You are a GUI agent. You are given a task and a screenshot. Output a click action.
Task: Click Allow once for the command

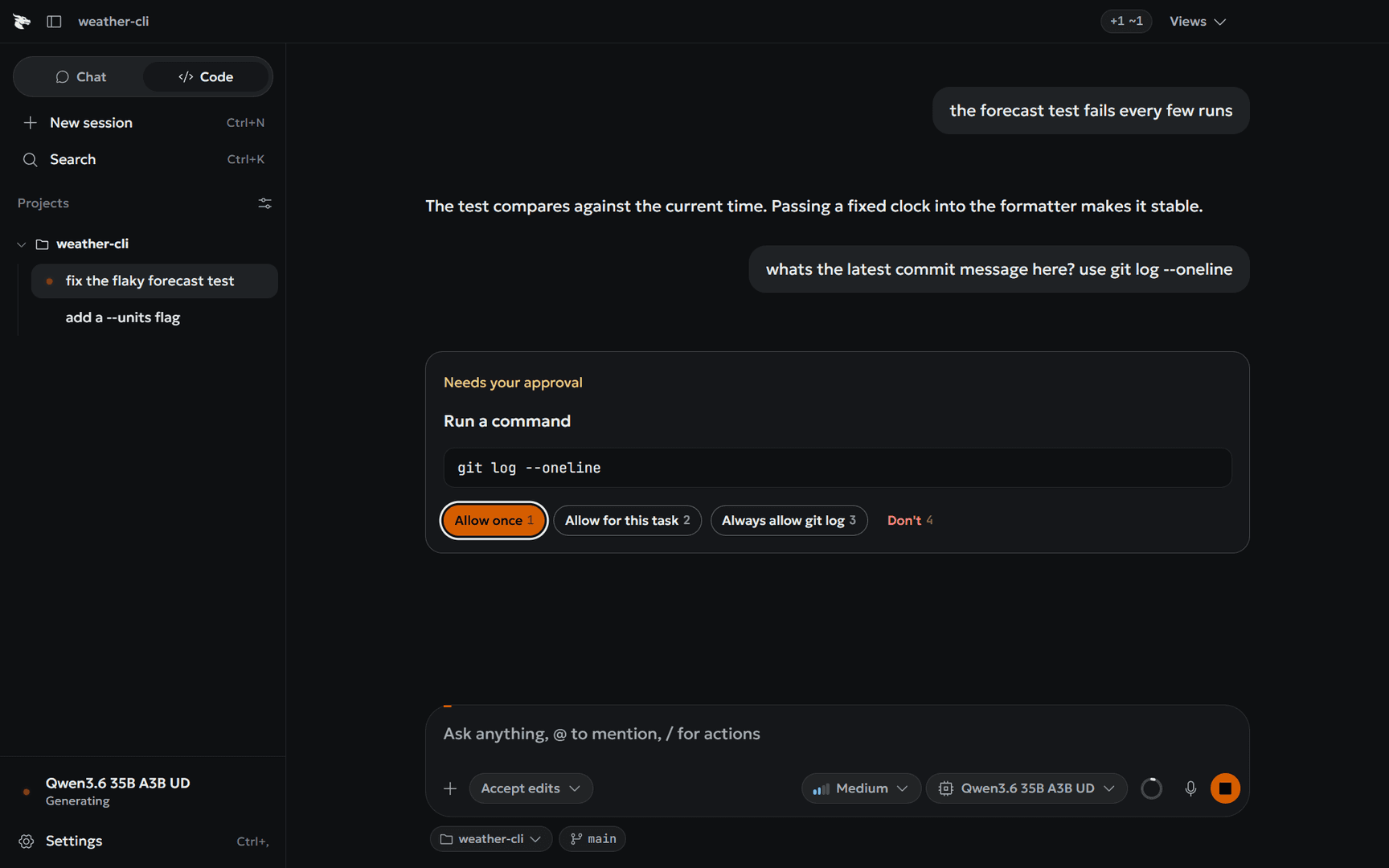(494, 521)
